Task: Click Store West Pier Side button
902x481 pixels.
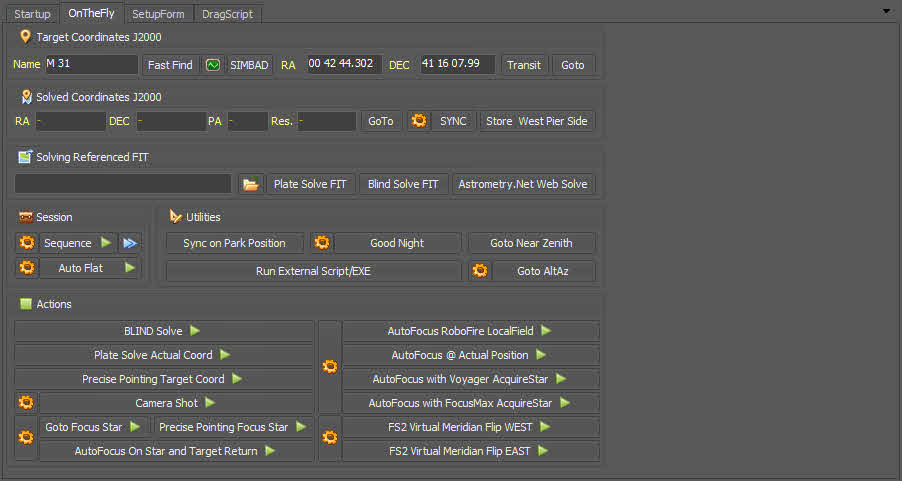Action: (537, 121)
